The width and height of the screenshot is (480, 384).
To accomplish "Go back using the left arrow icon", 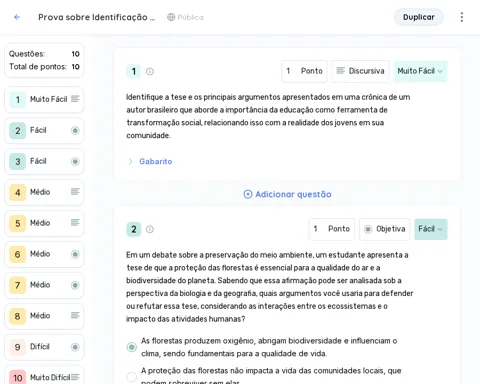I will click(17, 17).
